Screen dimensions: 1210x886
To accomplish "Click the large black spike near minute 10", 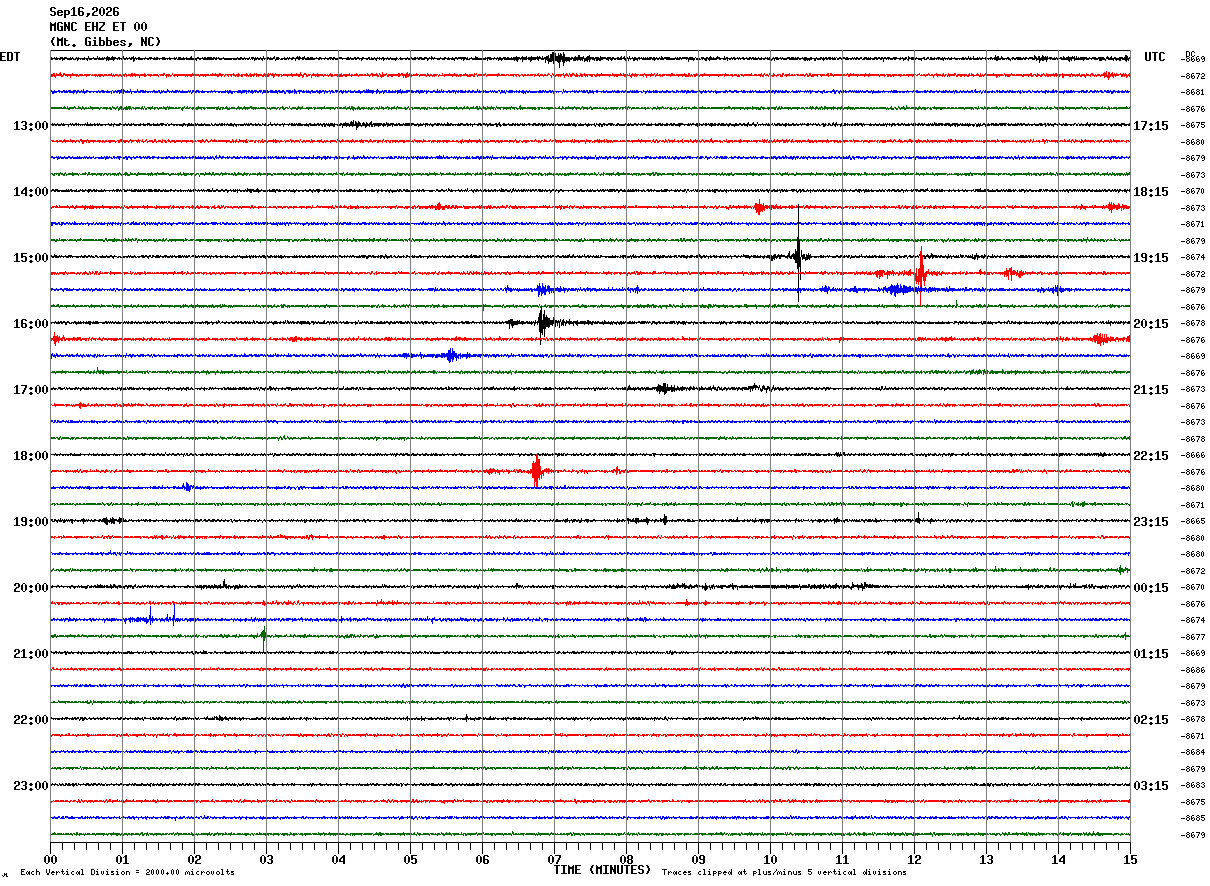I will pyautogui.click(x=798, y=255).
